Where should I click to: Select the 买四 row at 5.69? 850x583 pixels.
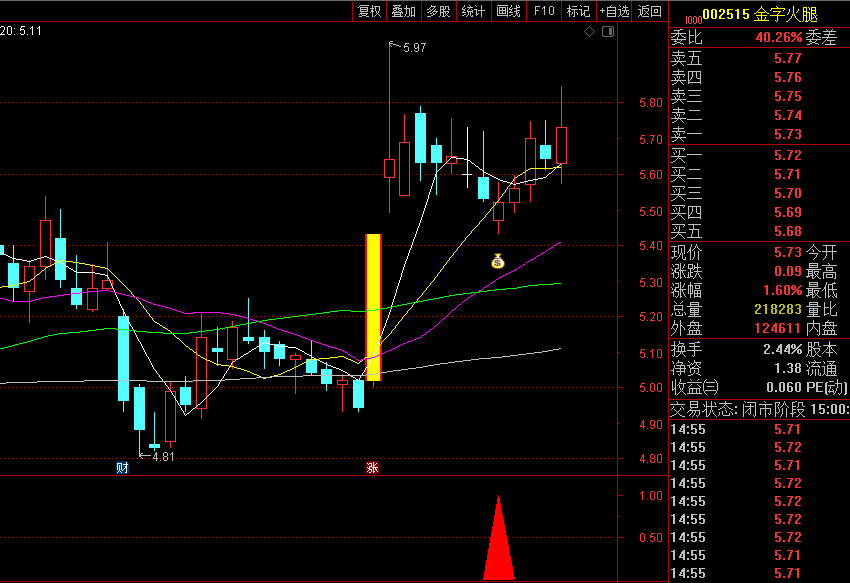pyautogui.click(x=759, y=212)
